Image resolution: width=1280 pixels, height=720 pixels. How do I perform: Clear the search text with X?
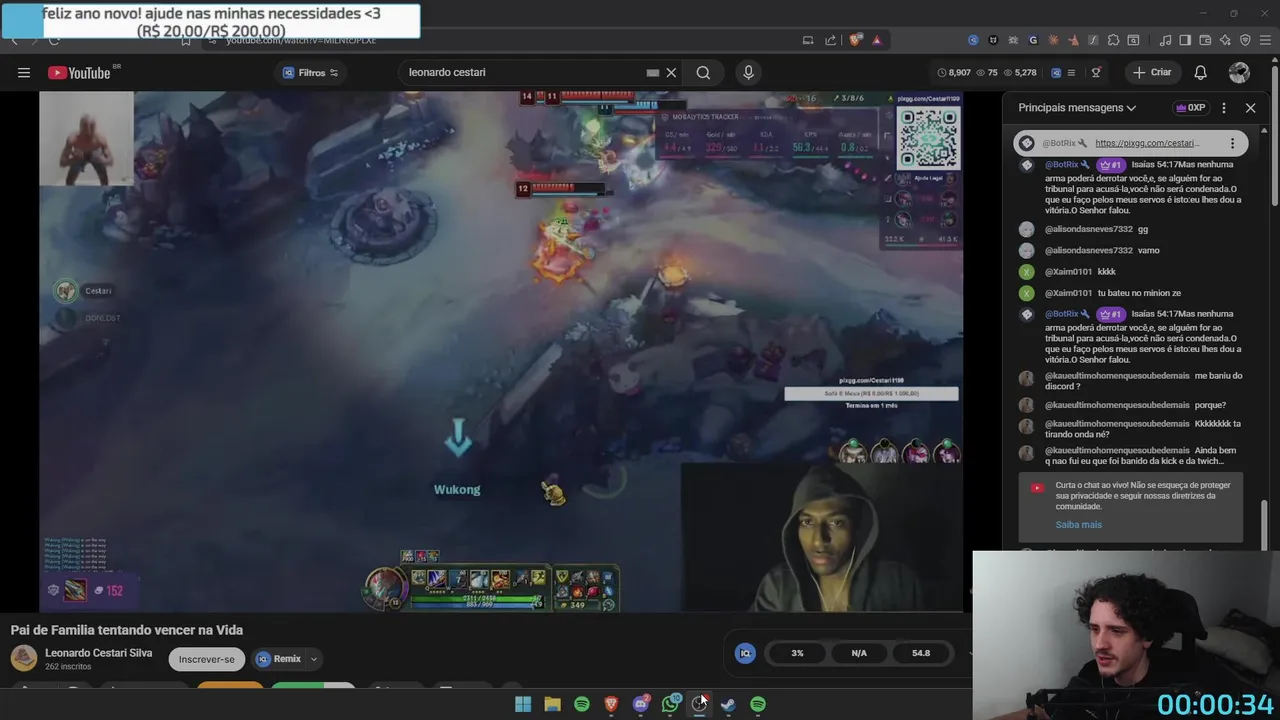pos(671,72)
